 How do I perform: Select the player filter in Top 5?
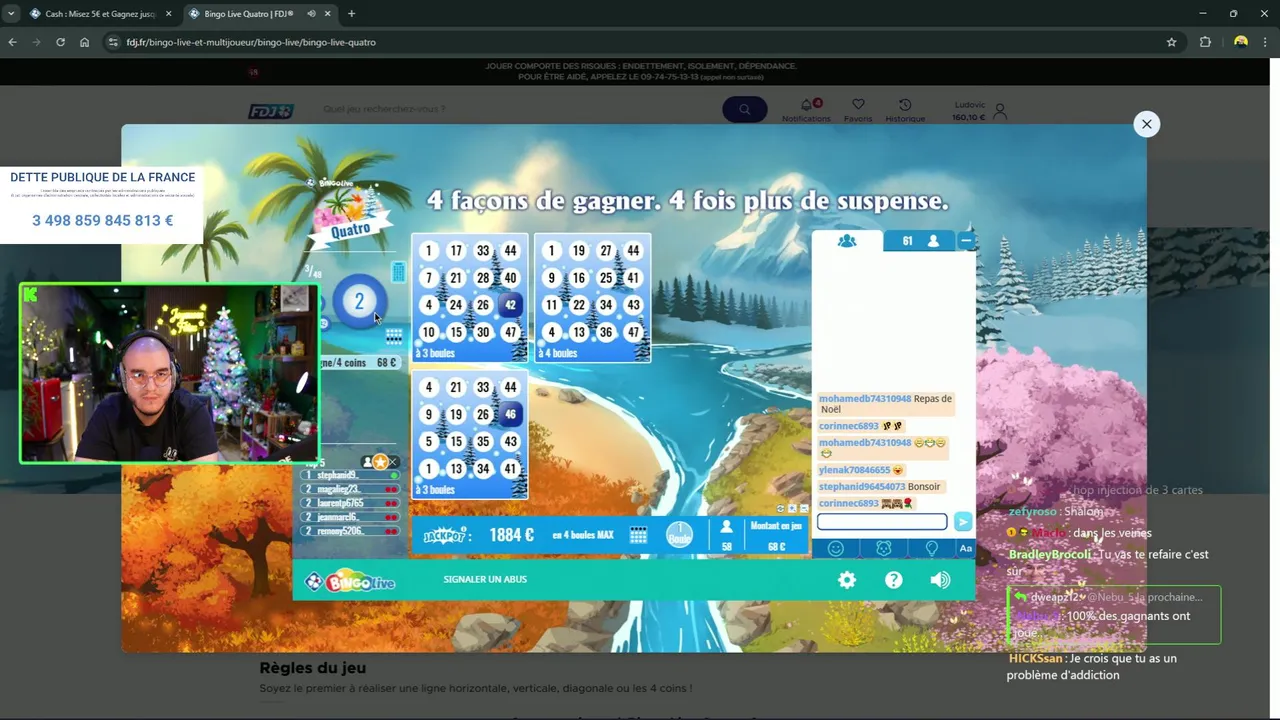367,462
